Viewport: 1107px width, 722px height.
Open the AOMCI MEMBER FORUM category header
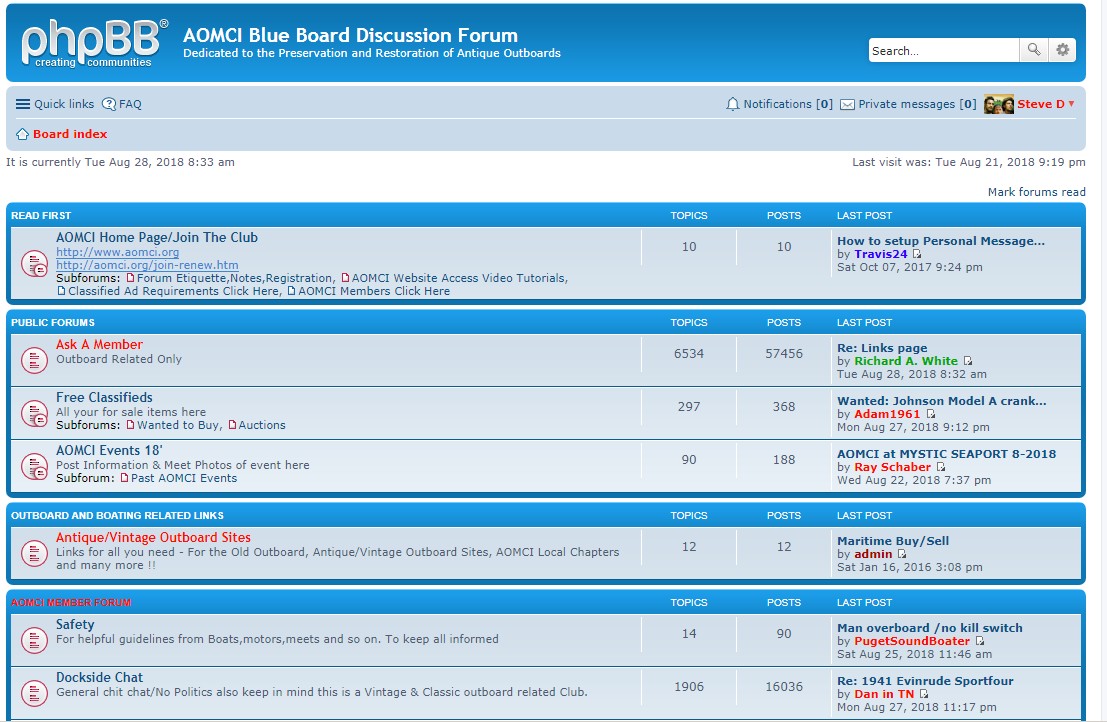pyautogui.click(x=71, y=603)
